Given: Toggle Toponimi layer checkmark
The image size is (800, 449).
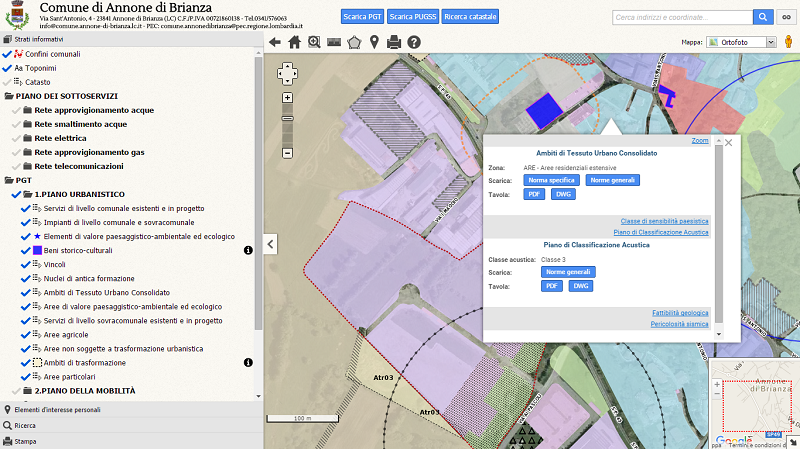Looking at the screenshot, I should coord(7,68).
